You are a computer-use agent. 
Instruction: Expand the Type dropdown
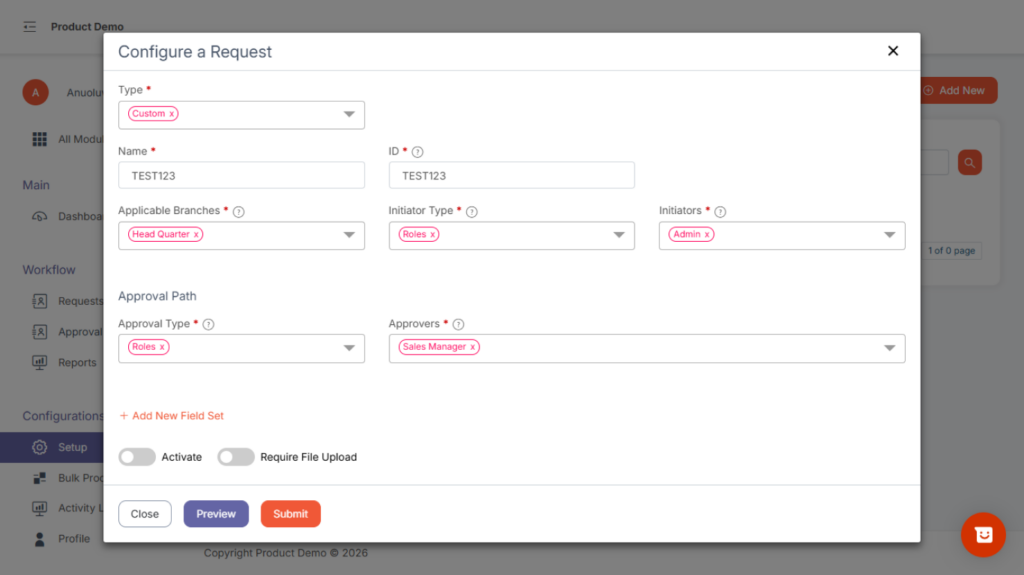[x=349, y=115]
